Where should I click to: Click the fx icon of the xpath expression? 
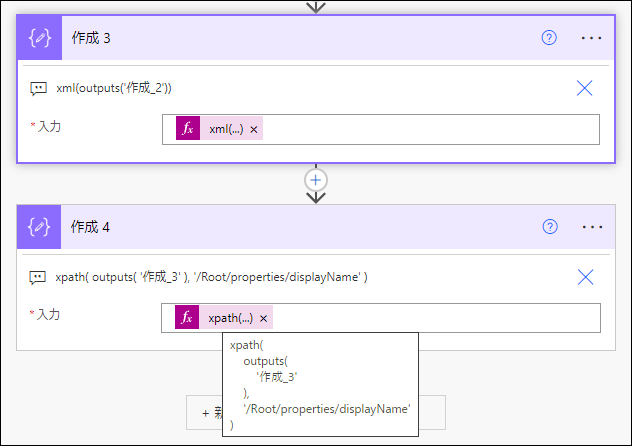click(x=187, y=317)
